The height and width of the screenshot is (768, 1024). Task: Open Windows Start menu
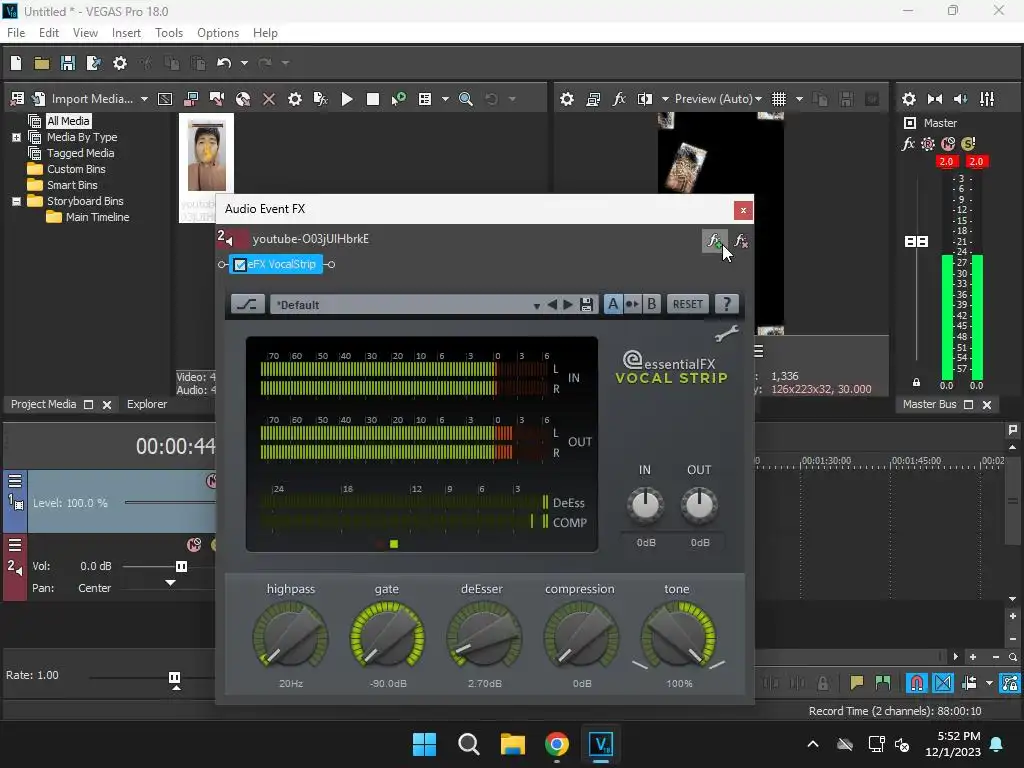pos(424,744)
